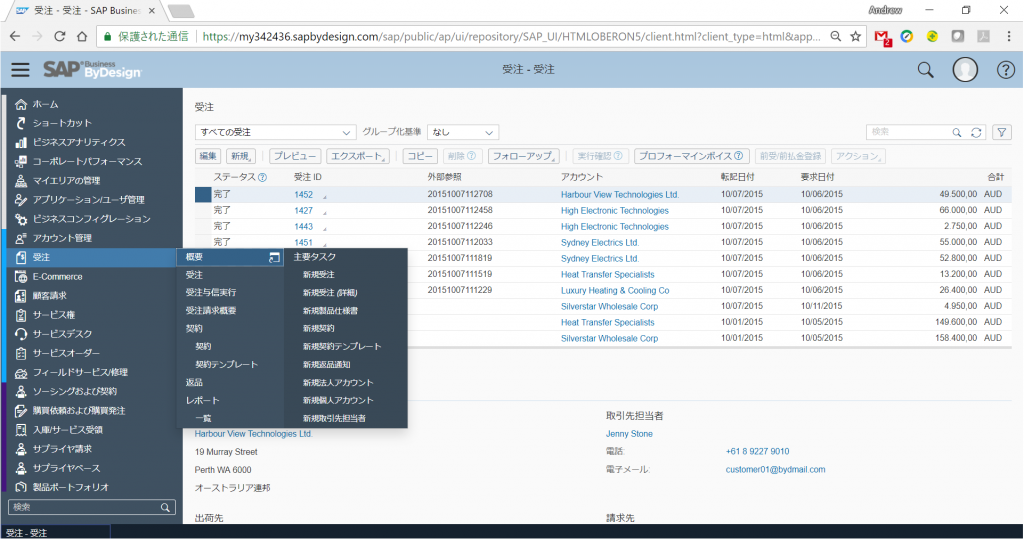This screenshot has height=539, width=1024.
Task: Click the コピー button
Action: (x=420, y=156)
